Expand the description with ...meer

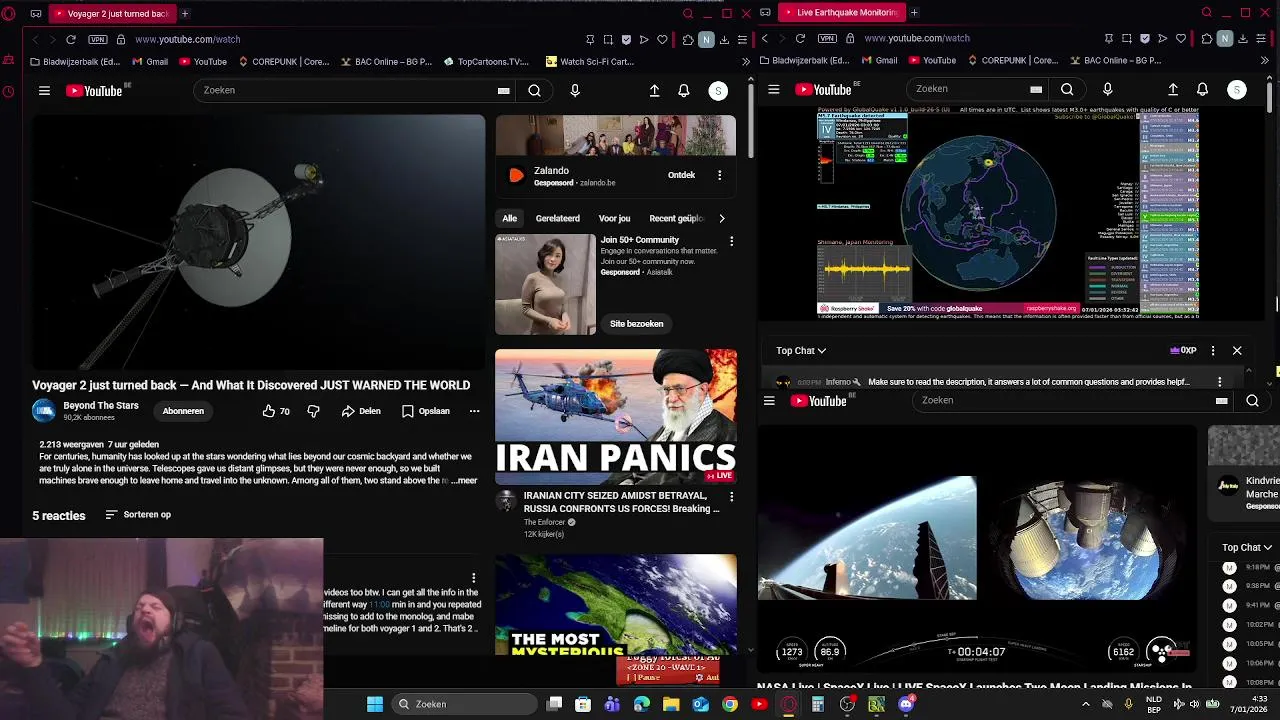(x=465, y=481)
